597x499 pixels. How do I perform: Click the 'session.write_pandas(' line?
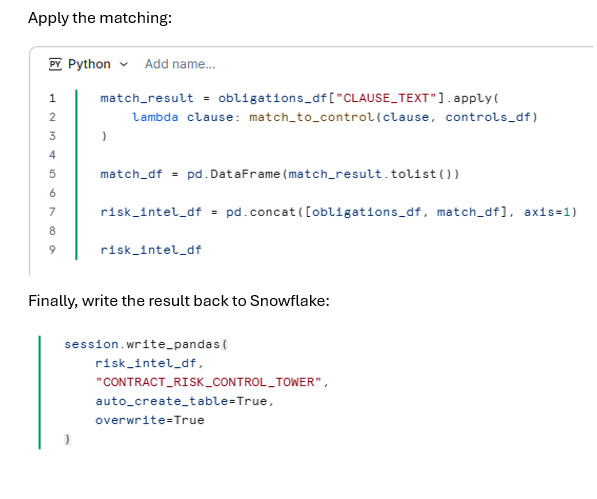pos(146,344)
